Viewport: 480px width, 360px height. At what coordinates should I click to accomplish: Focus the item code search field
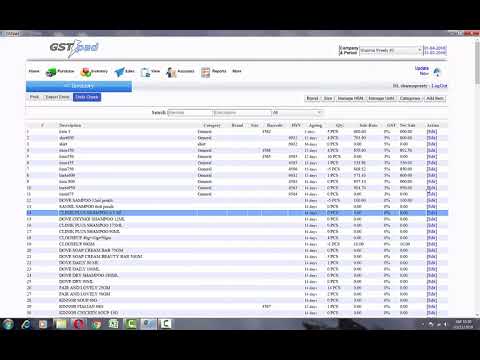point(190,113)
